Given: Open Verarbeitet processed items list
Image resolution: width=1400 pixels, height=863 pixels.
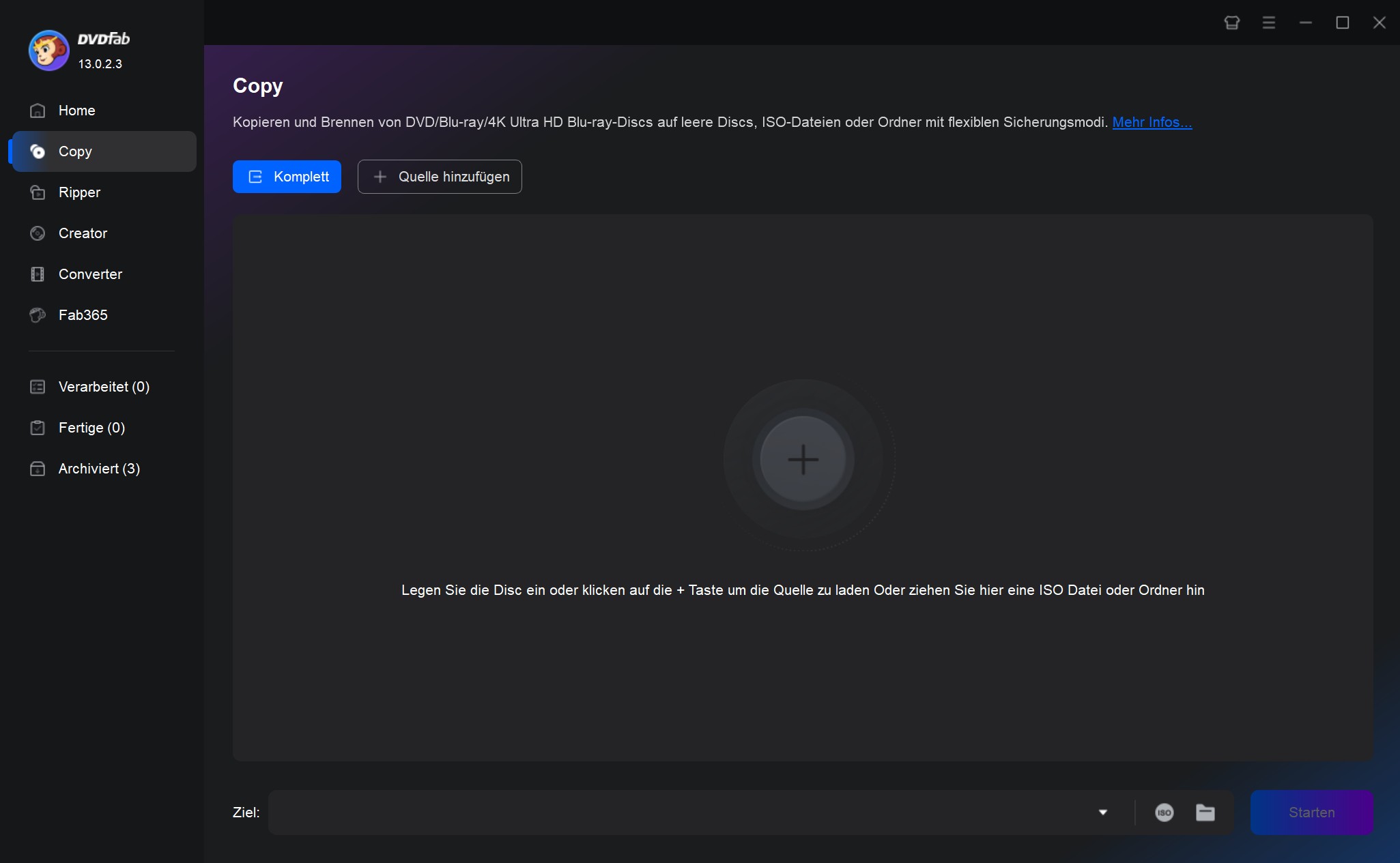Looking at the screenshot, I should (104, 386).
